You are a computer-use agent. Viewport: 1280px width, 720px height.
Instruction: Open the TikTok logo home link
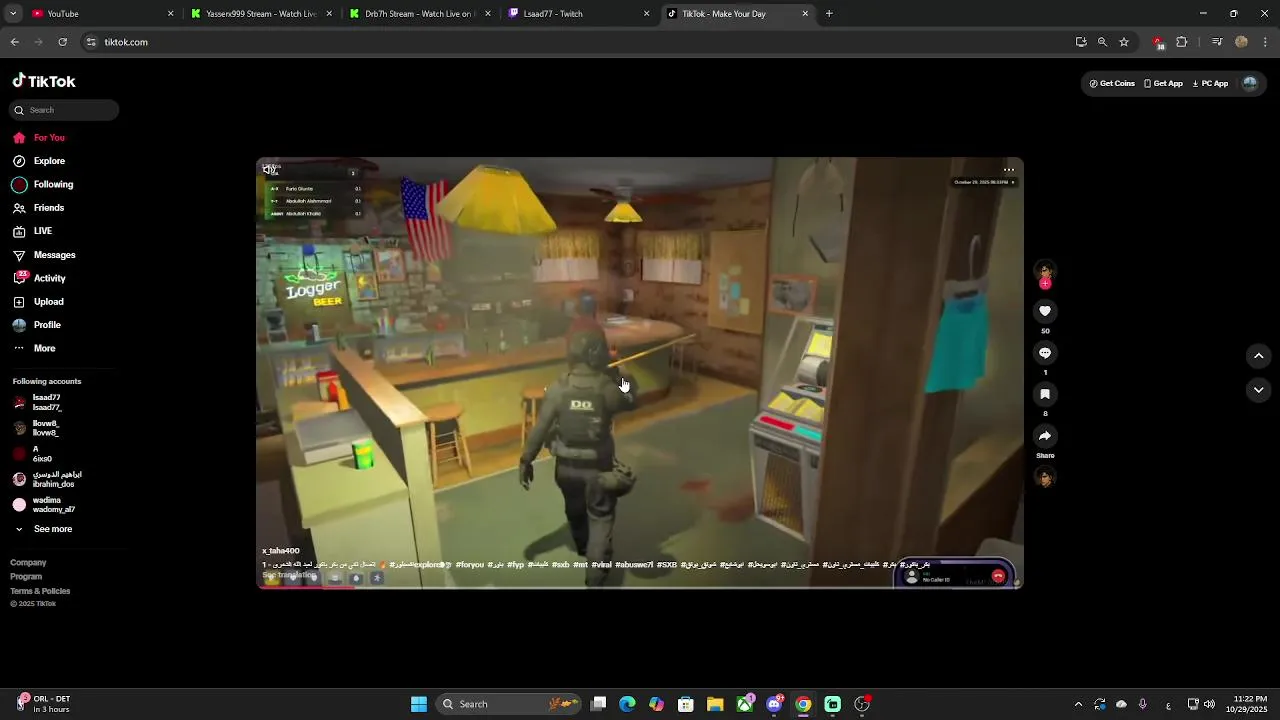[44, 81]
